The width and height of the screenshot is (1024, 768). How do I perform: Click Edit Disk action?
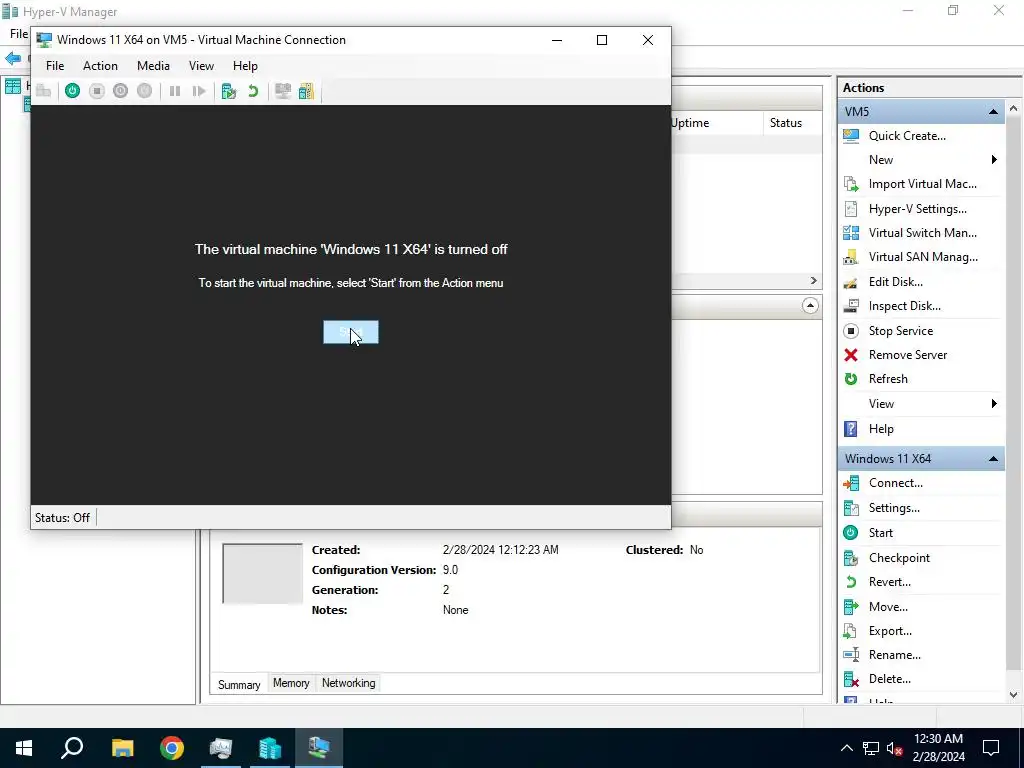[x=895, y=282]
